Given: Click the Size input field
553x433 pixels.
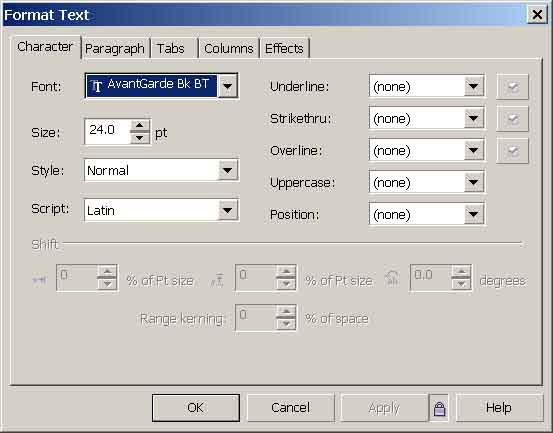Looking at the screenshot, I should [x=108, y=131].
